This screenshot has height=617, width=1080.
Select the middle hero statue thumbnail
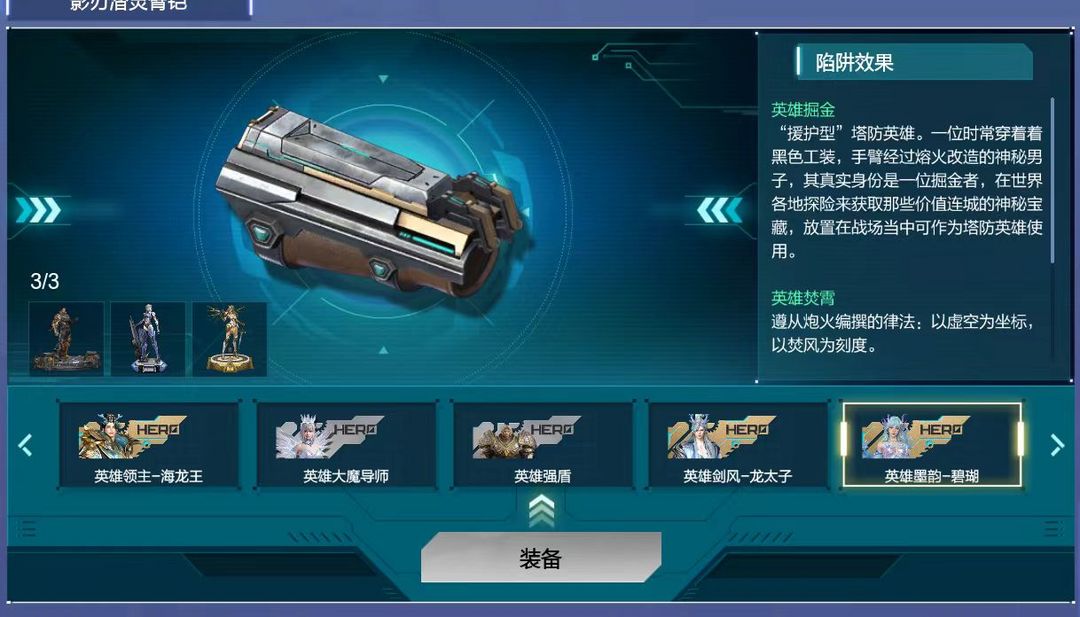coord(148,339)
